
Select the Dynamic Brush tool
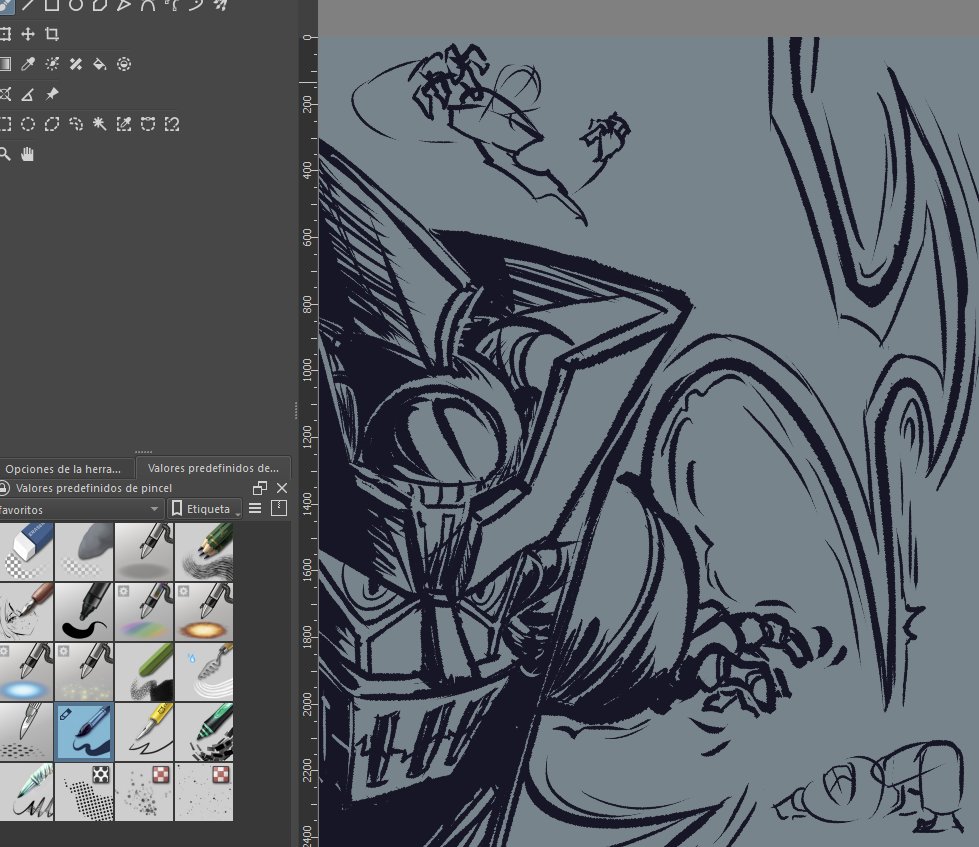click(x=196, y=6)
